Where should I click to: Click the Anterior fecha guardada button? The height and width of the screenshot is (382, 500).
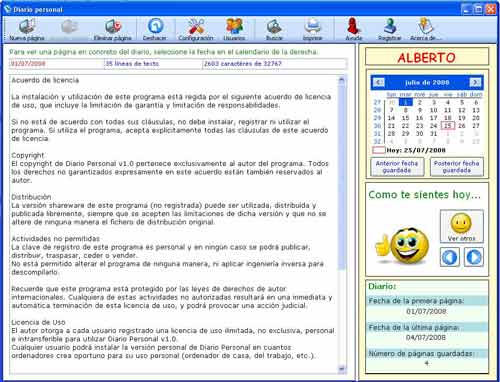tap(397, 167)
